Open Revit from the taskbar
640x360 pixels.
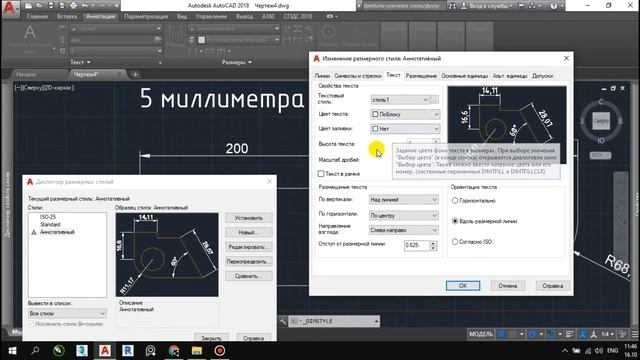point(128,351)
